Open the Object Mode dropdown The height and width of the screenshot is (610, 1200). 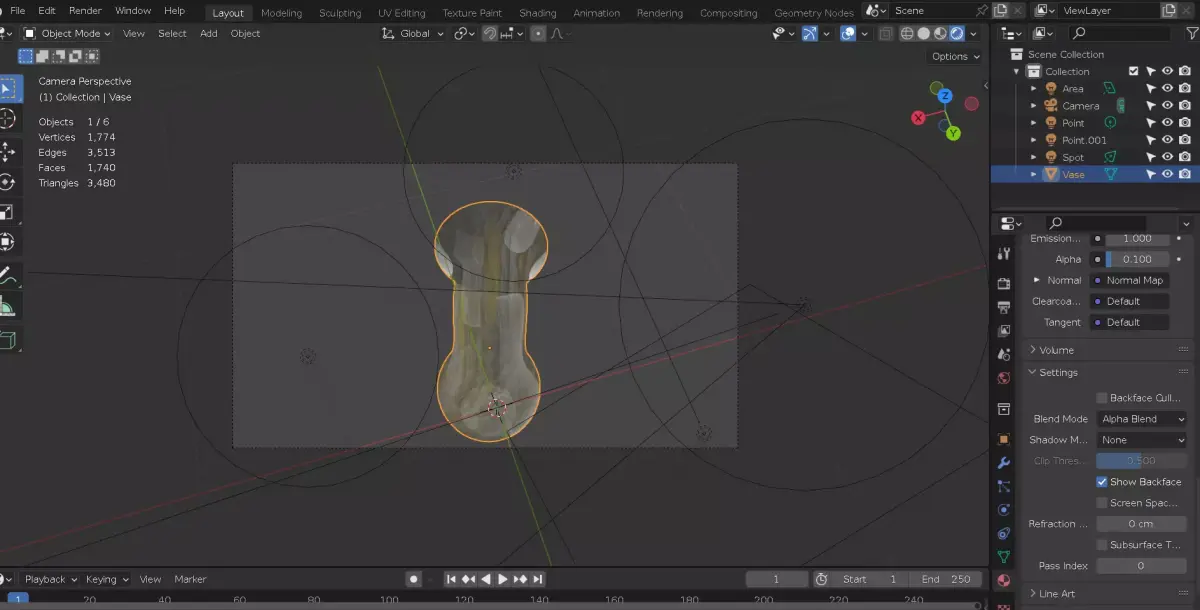70,33
